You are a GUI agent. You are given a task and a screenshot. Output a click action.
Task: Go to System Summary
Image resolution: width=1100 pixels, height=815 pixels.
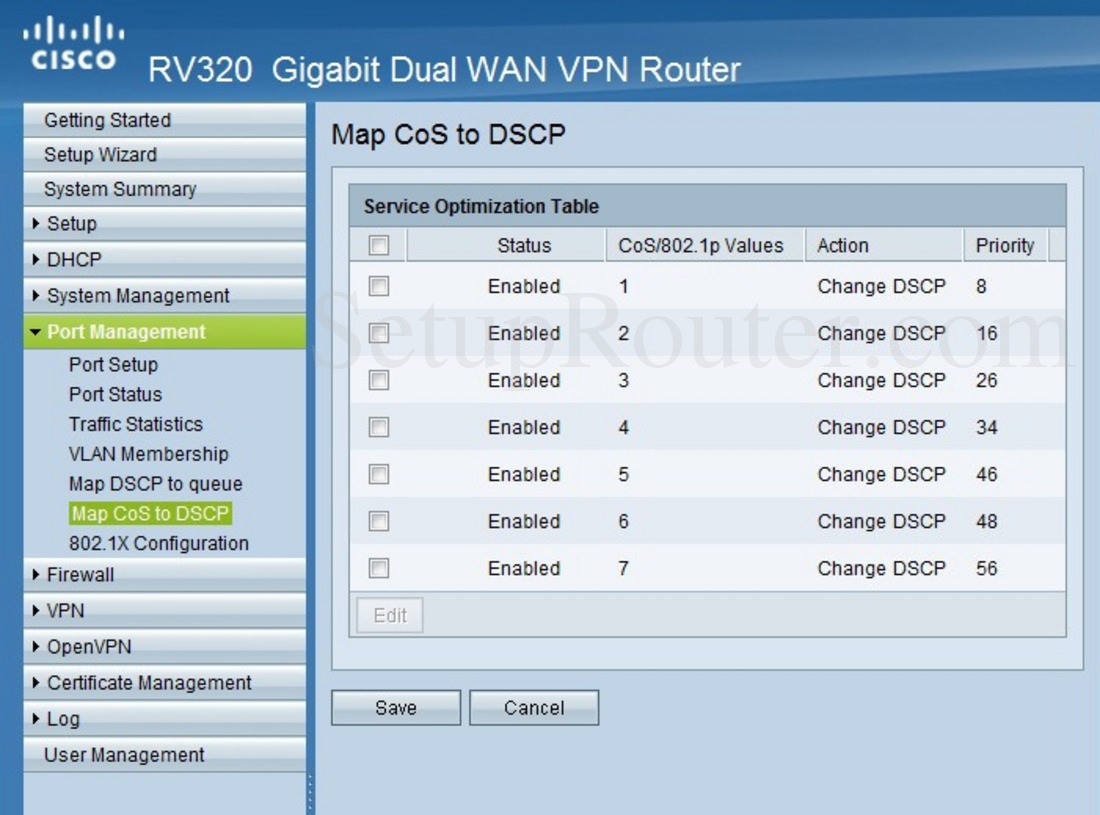[x=164, y=189]
